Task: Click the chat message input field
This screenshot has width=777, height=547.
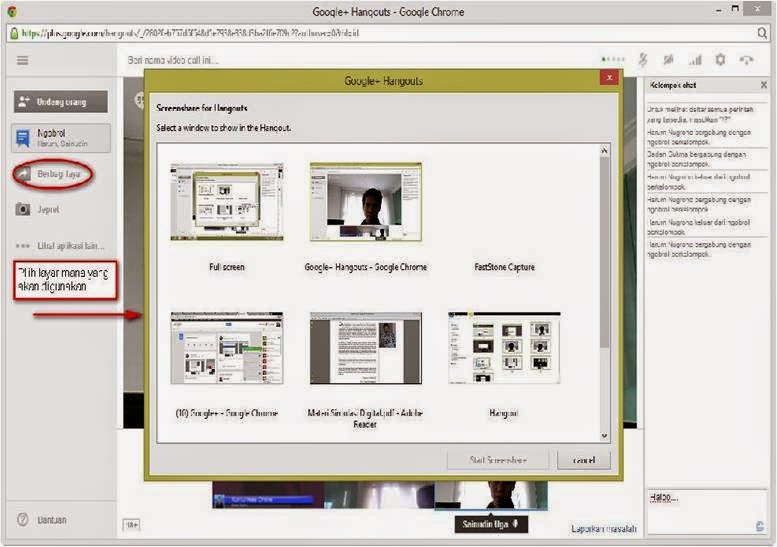Action: click(706, 511)
